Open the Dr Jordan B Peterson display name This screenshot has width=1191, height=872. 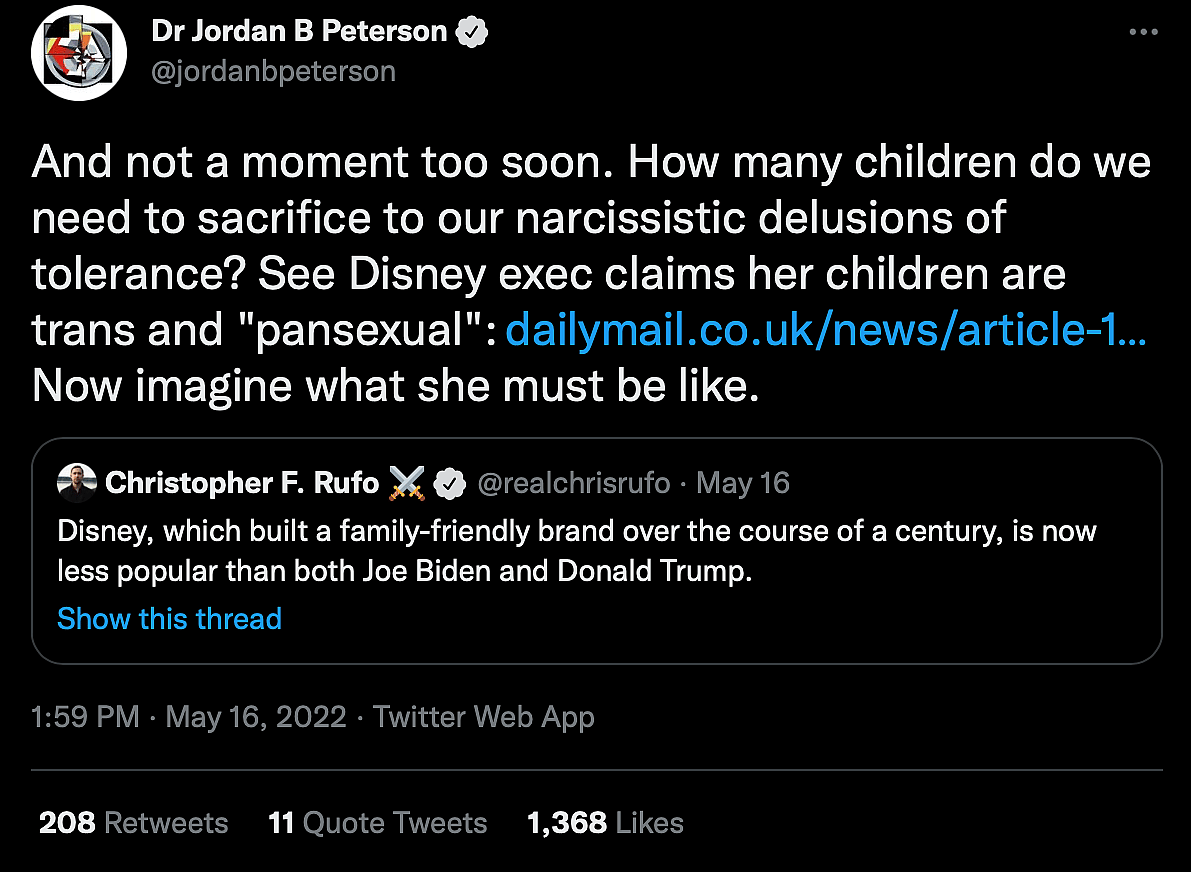pyautogui.click(x=299, y=32)
